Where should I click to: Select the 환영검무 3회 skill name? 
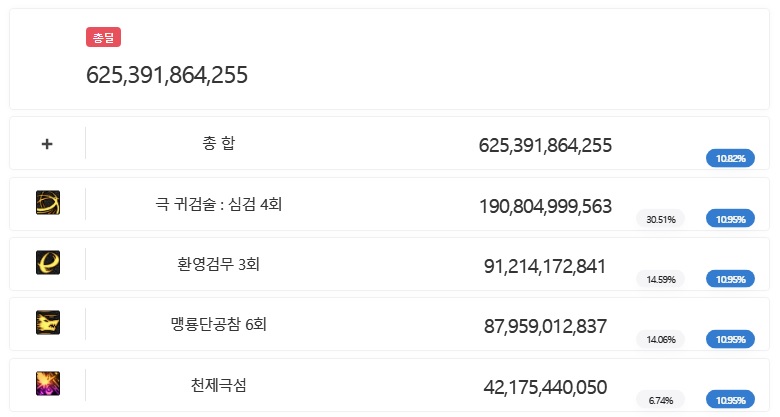click(x=218, y=264)
